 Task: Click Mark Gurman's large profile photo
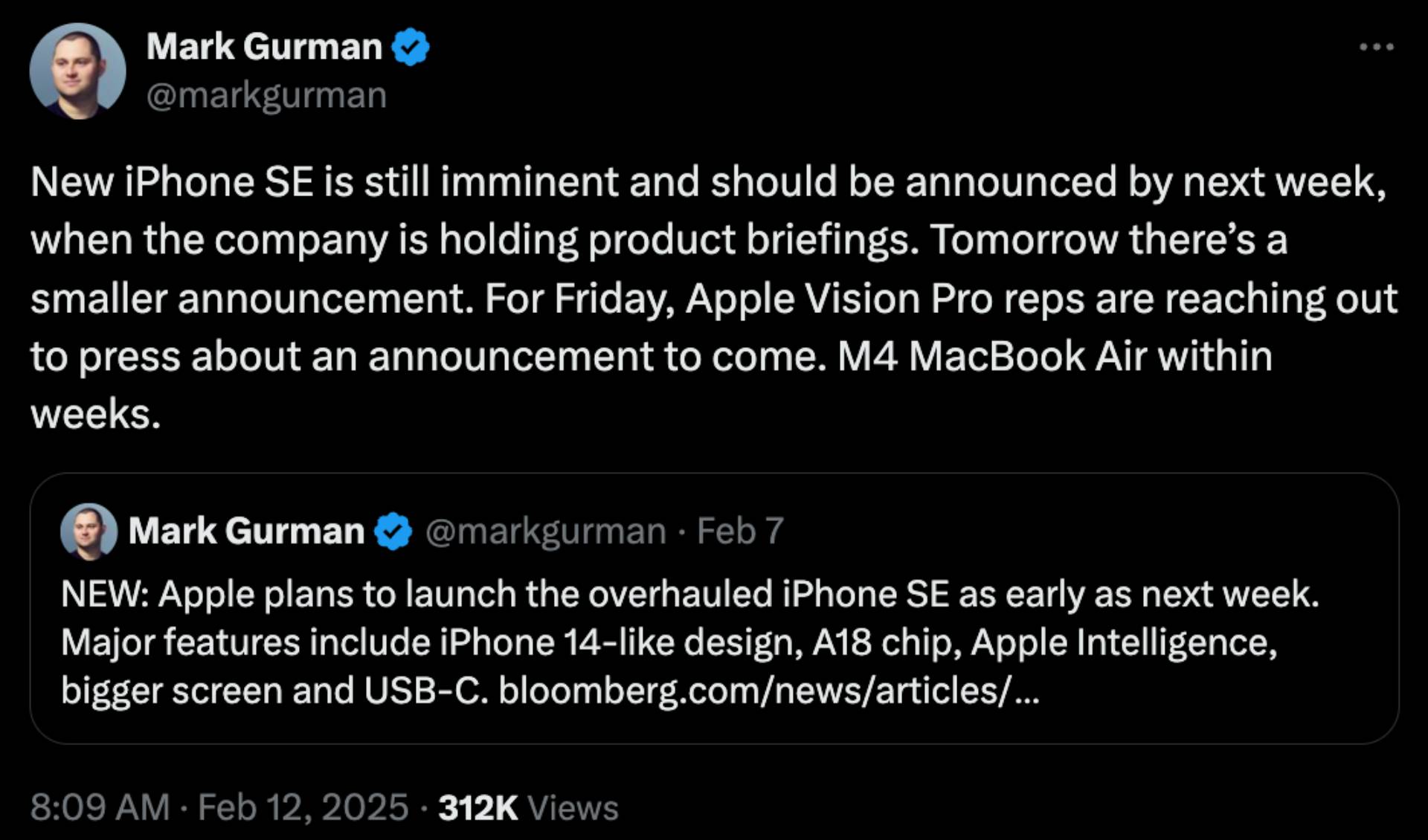pos(77,71)
